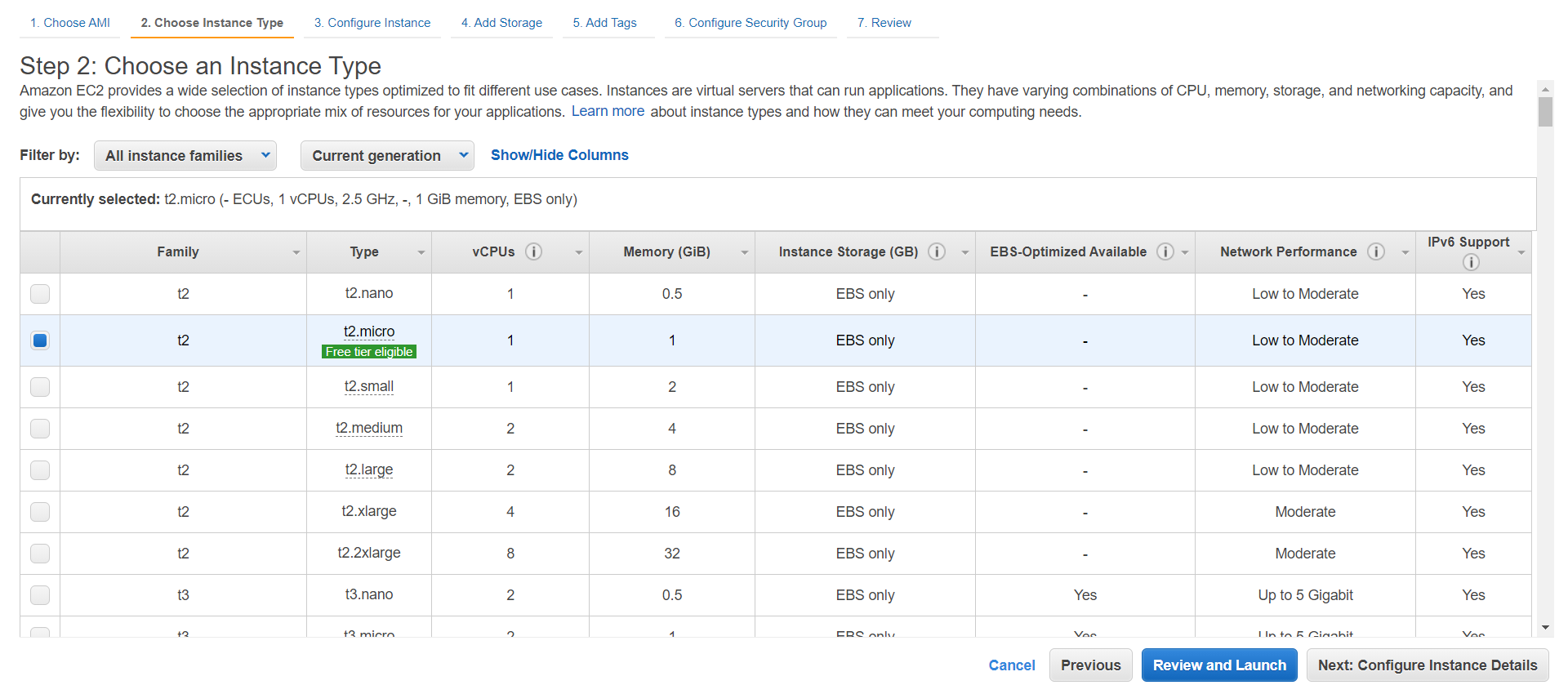The height and width of the screenshot is (694, 1568).
Task: Click the t2.2xlarge type cell
Action: pos(369,553)
